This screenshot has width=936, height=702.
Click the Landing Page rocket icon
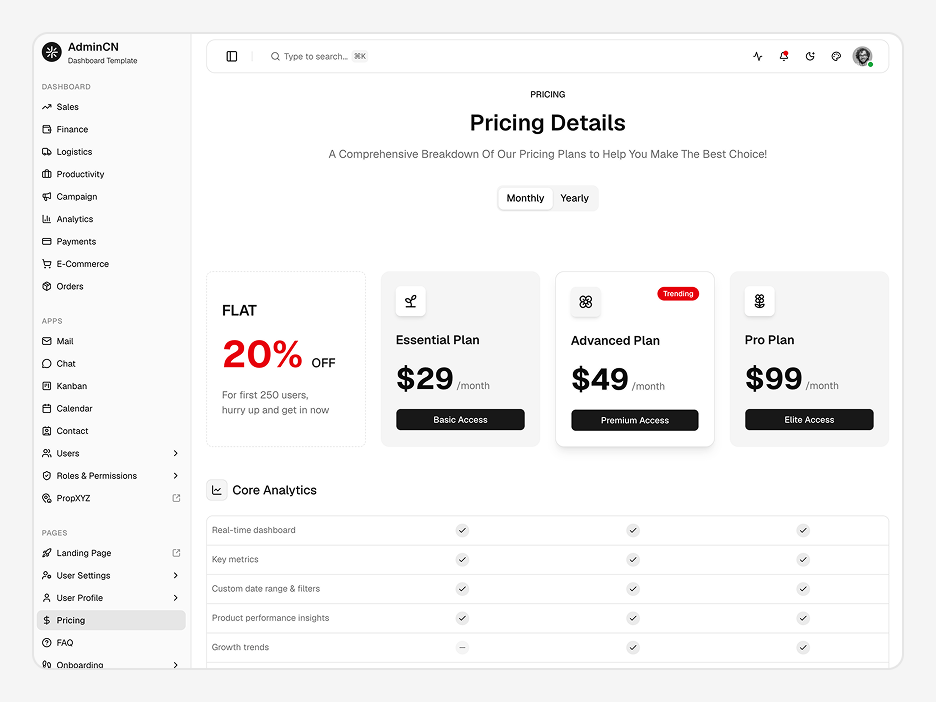(x=47, y=553)
